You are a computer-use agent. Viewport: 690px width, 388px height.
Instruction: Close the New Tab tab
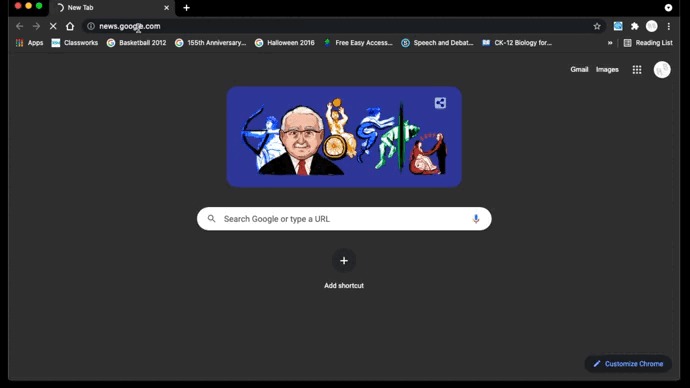(166, 7)
